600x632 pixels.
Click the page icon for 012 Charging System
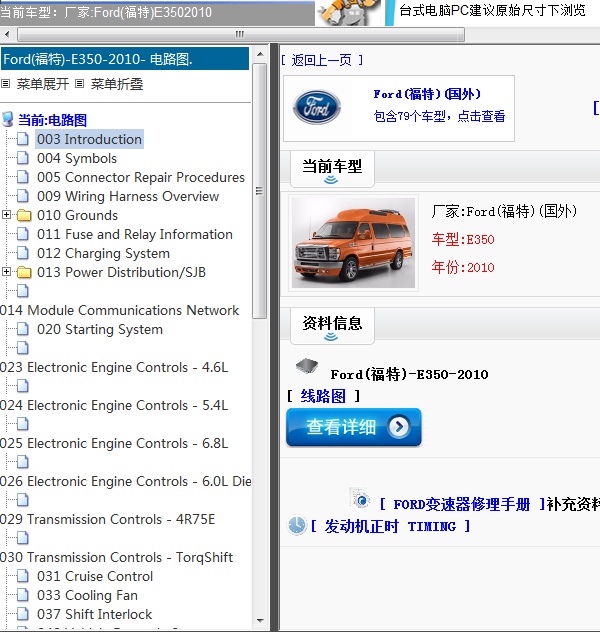(23, 253)
